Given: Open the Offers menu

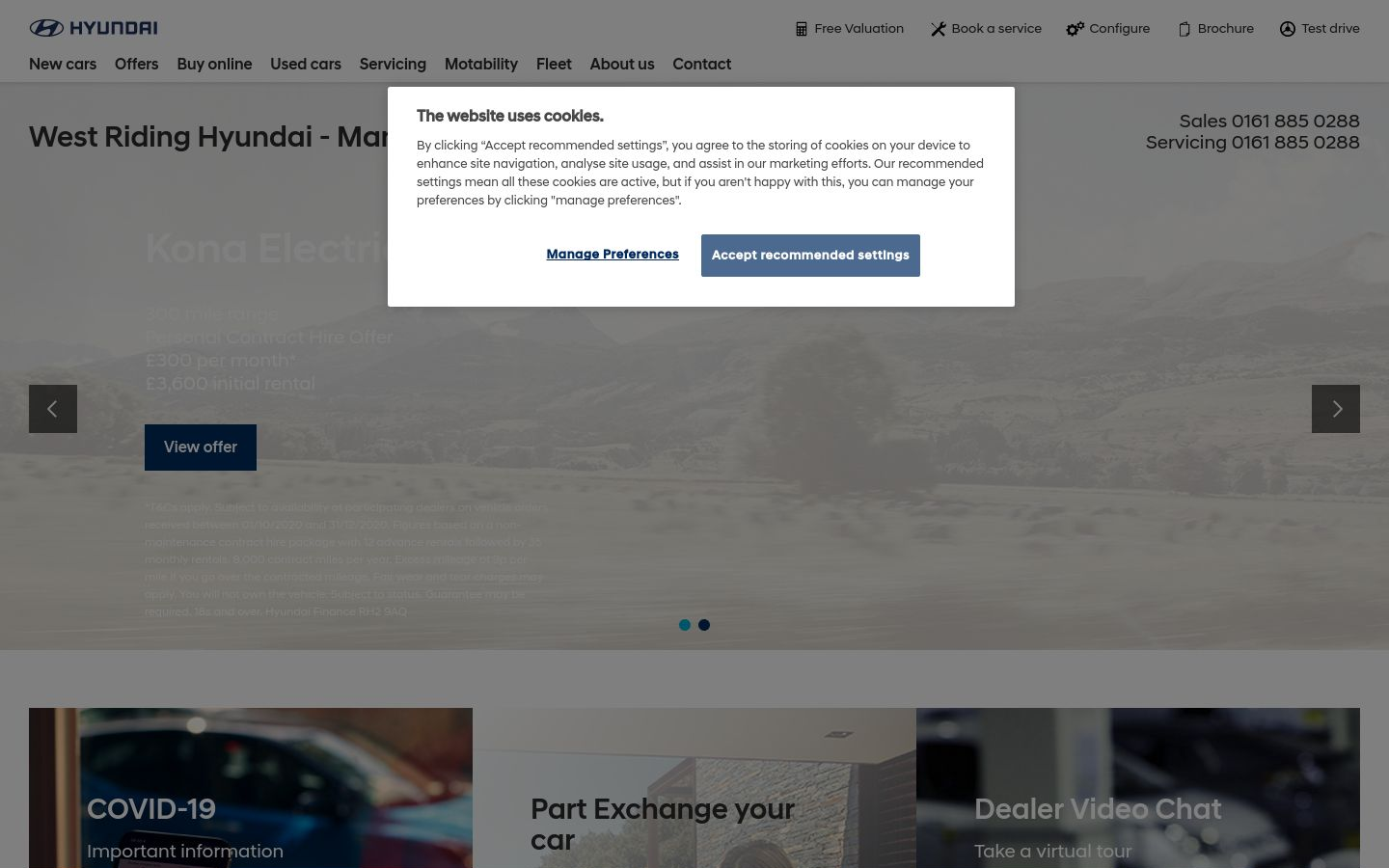Looking at the screenshot, I should (x=136, y=64).
